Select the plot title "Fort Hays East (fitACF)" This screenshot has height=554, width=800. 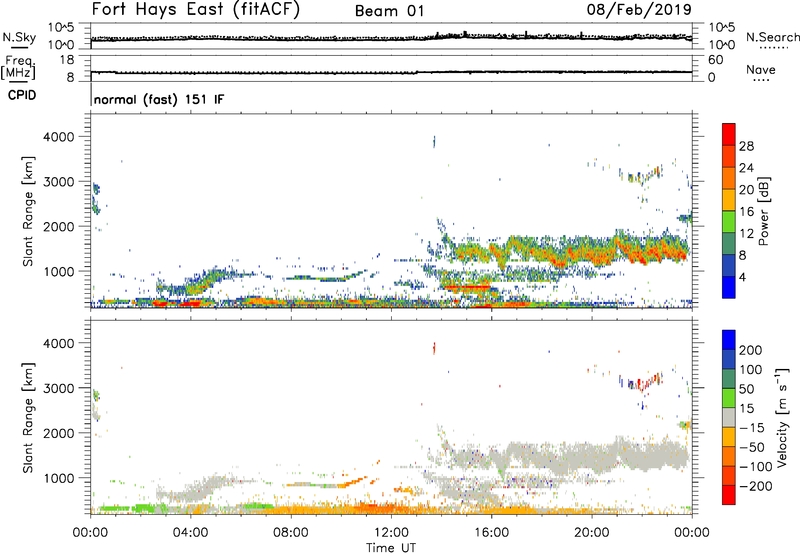pyautogui.click(x=196, y=9)
